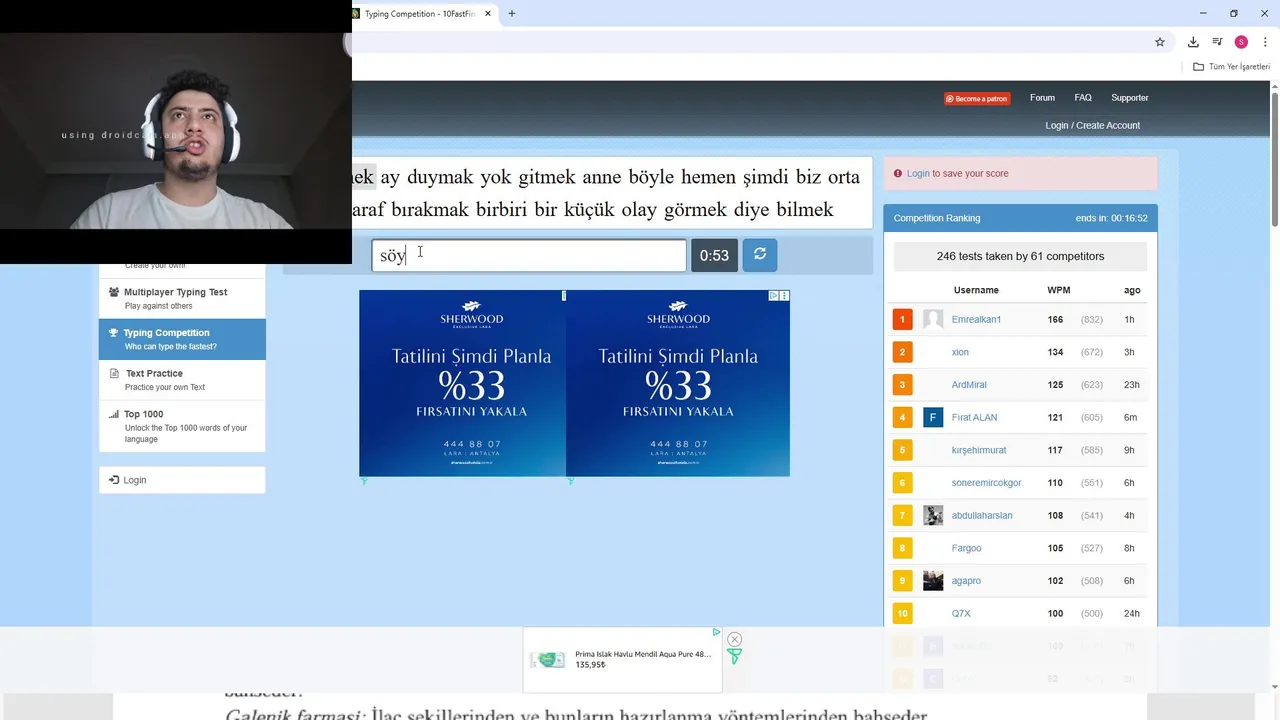Screen dimensions: 1280x720
Task: Open Chrome three-dot menu
Action: pos(1265,42)
